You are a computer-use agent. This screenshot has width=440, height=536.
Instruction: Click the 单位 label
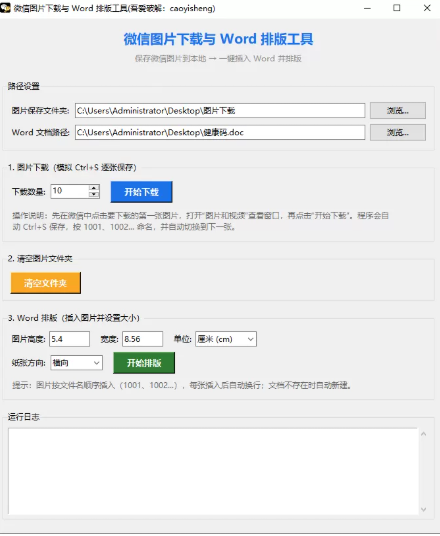click(183, 339)
